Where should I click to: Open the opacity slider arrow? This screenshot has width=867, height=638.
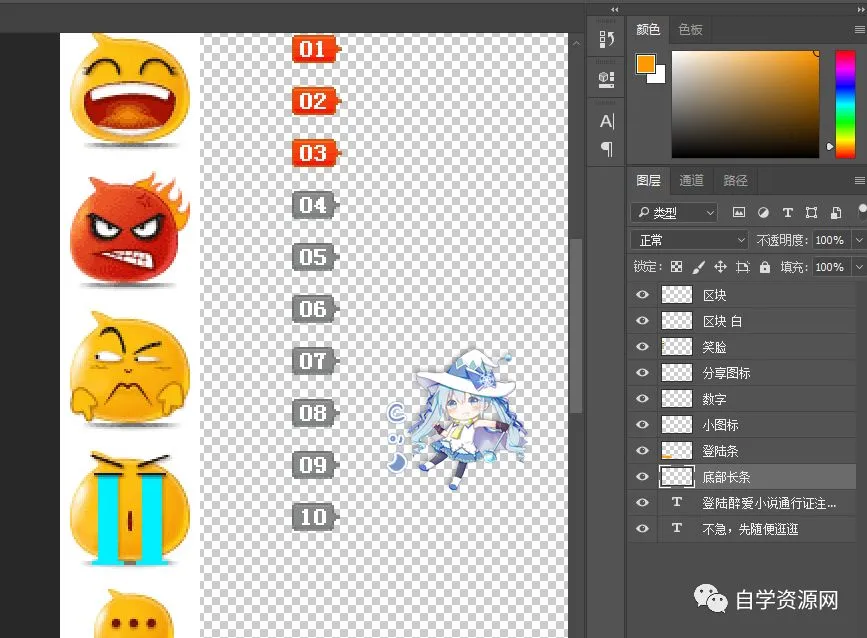859,240
